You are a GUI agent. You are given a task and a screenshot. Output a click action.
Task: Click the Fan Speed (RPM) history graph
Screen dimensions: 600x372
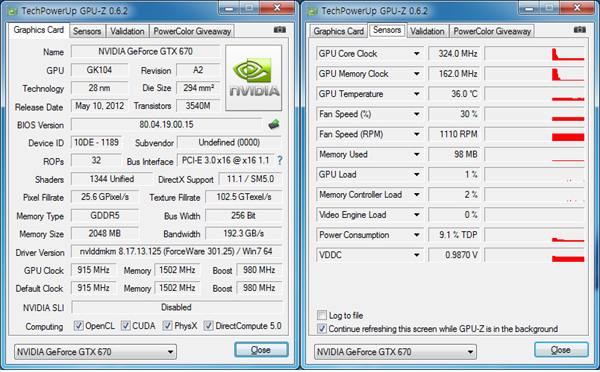tap(535, 134)
